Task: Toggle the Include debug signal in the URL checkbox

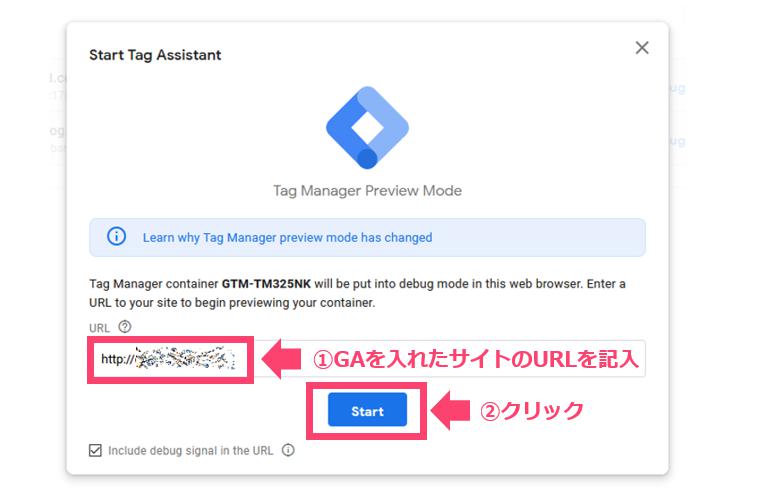Action: click(x=95, y=450)
